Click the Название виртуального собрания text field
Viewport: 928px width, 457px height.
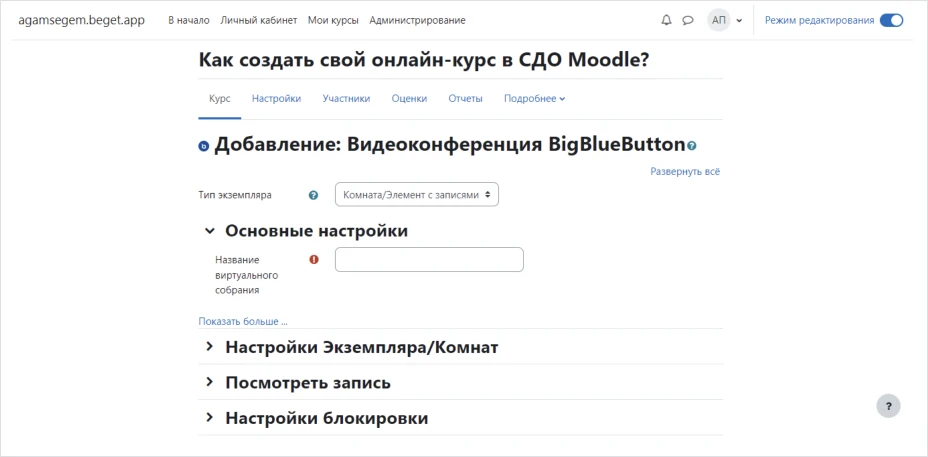tap(429, 260)
